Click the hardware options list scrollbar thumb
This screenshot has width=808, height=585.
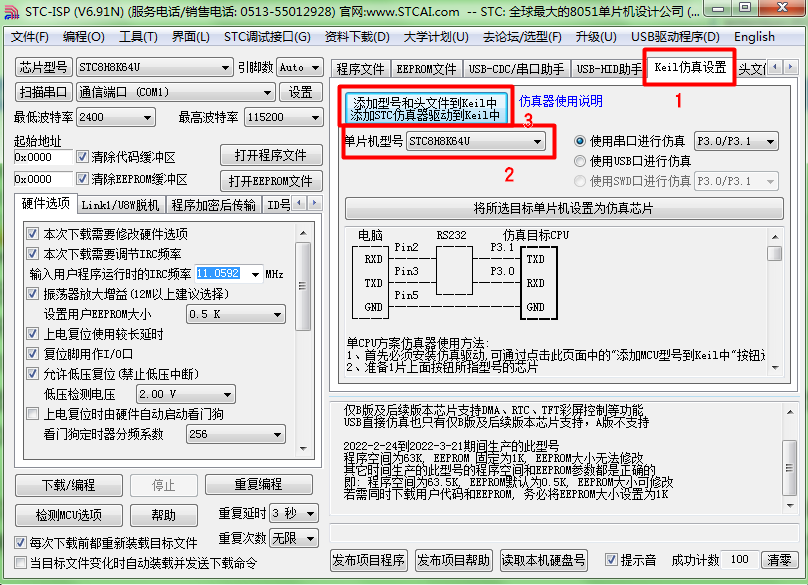[x=303, y=286]
